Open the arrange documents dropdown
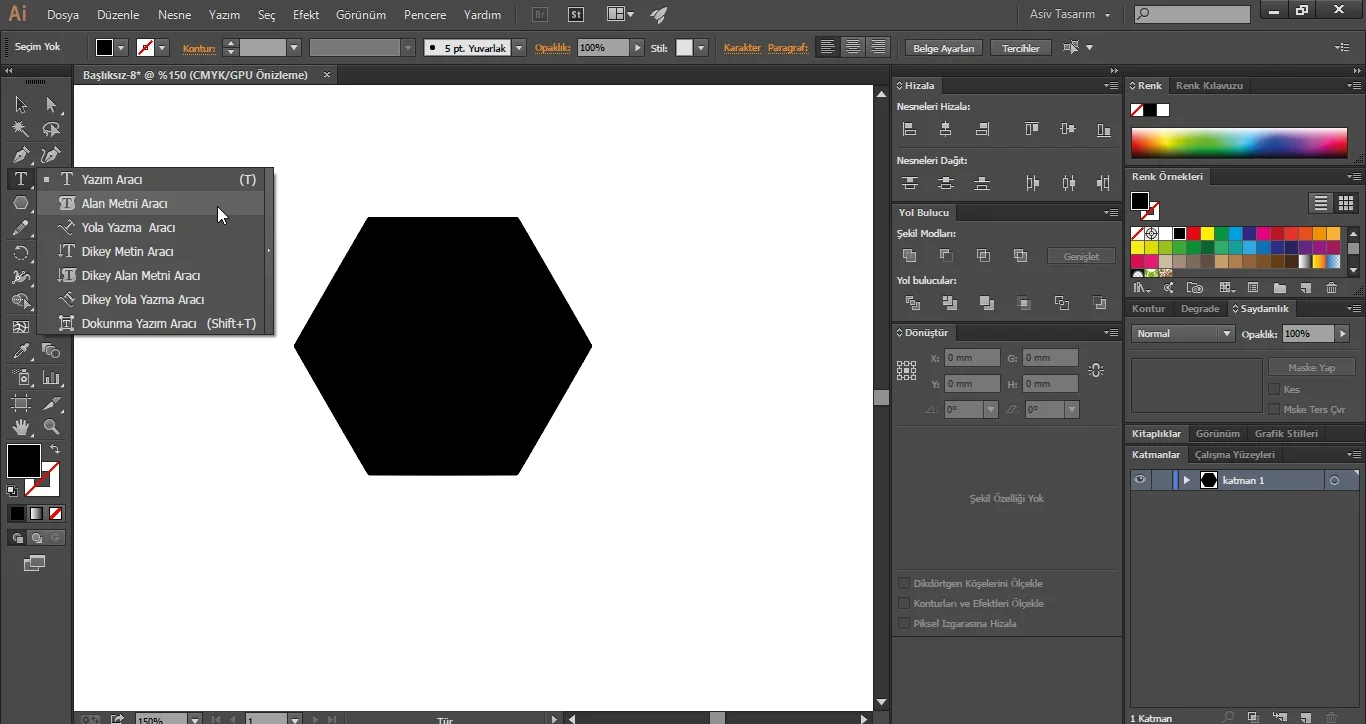 [x=621, y=15]
